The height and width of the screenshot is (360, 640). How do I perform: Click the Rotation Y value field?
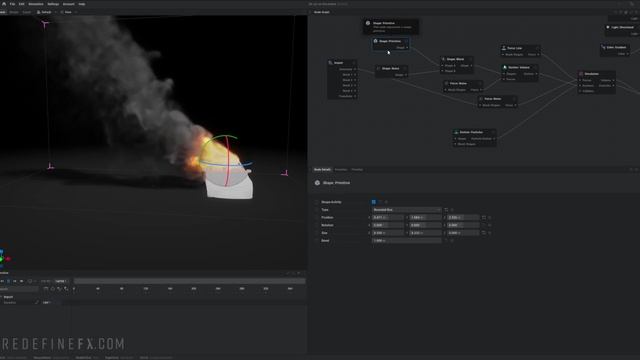(x=425, y=225)
